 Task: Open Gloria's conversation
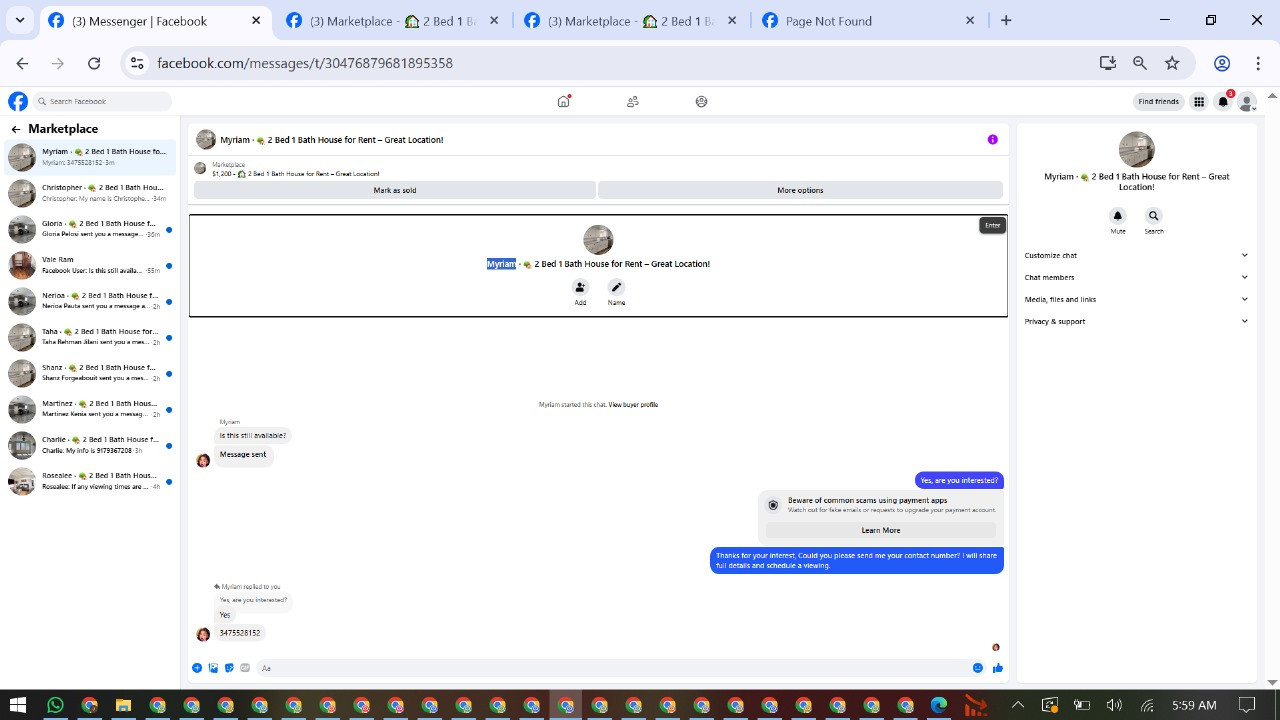pyautogui.click(x=90, y=229)
